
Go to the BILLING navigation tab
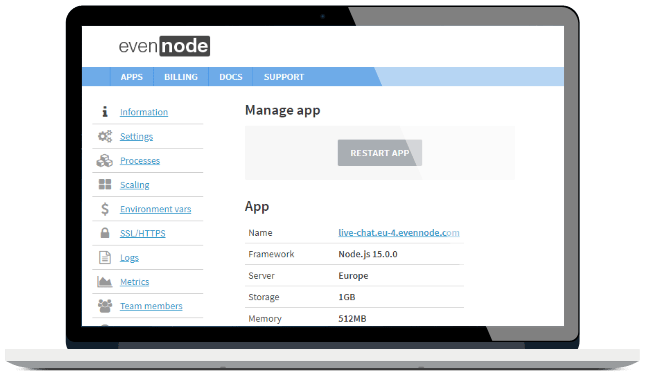point(181,77)
